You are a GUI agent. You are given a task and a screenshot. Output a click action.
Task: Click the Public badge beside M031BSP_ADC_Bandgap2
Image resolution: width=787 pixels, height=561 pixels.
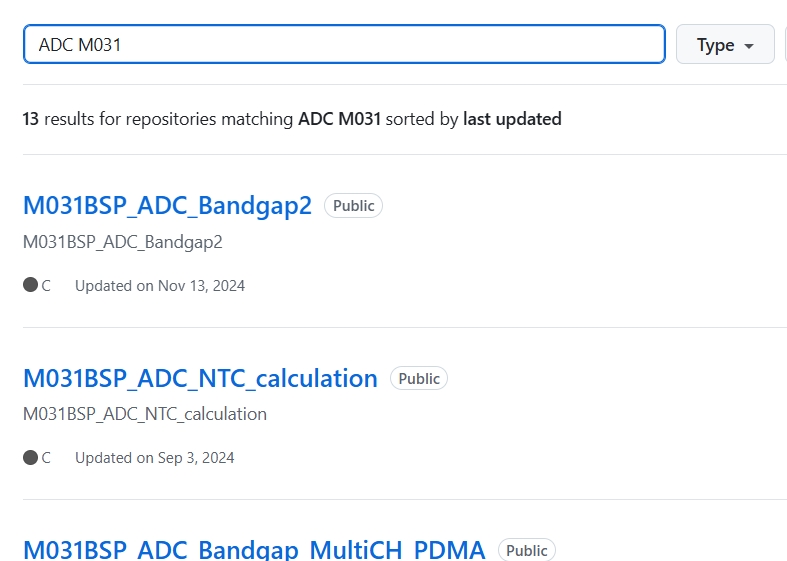tap(353, 206)
